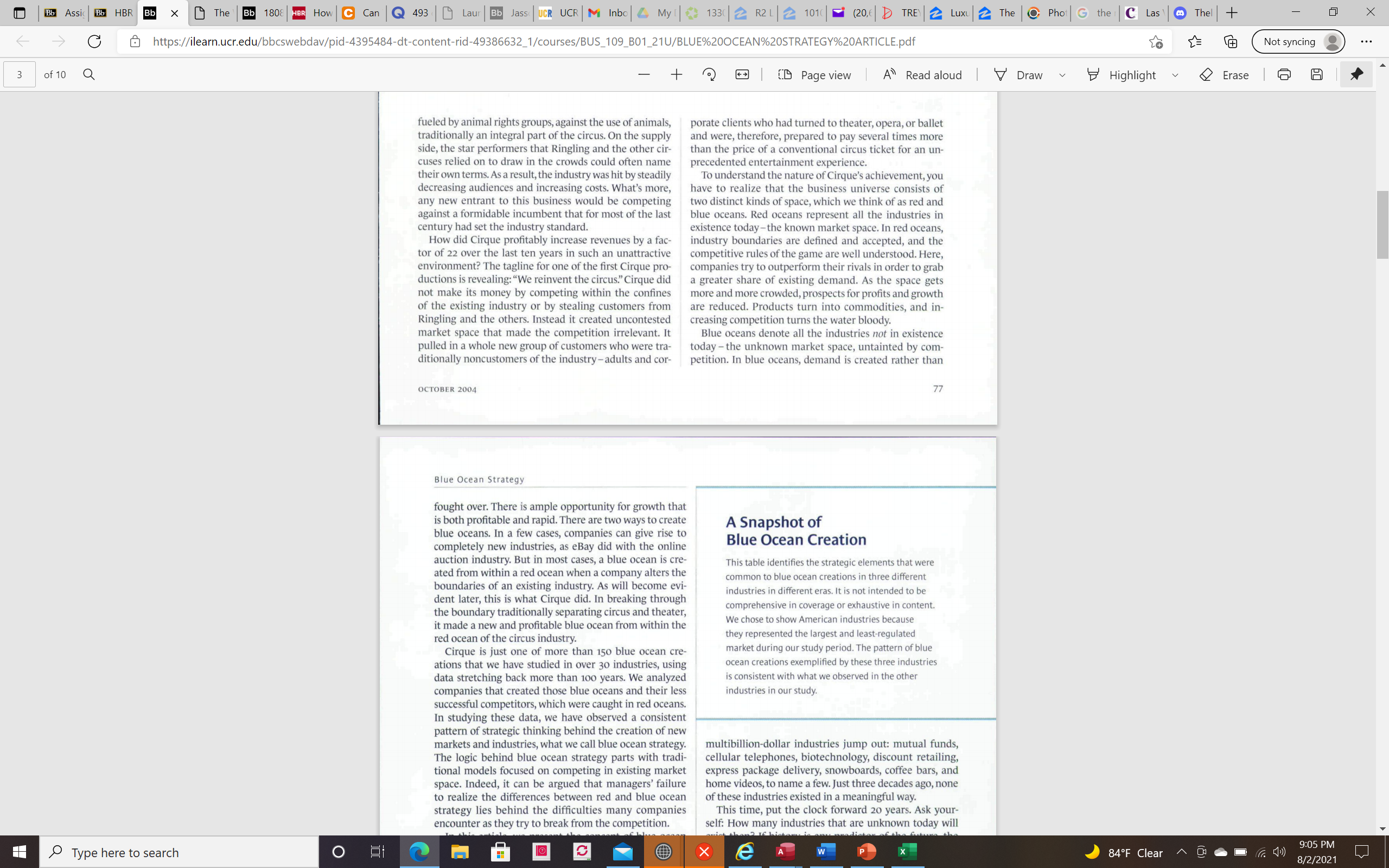Screen dimensions: 1389x868
Task: Launch PowerPoint from the taskbar
Action: (866, 852)
